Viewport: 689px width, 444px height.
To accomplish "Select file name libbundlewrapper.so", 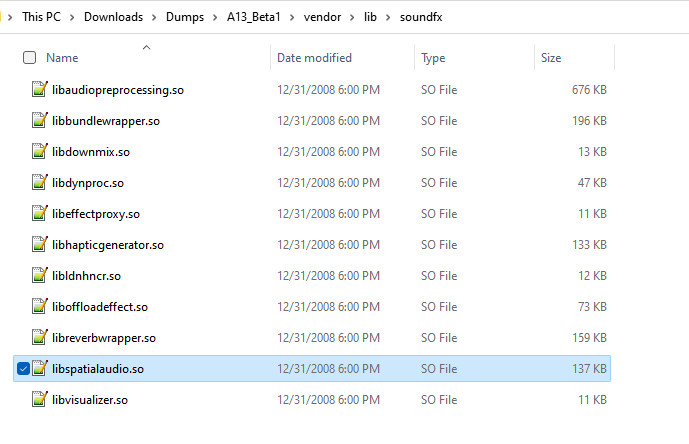I will (106, 121).
